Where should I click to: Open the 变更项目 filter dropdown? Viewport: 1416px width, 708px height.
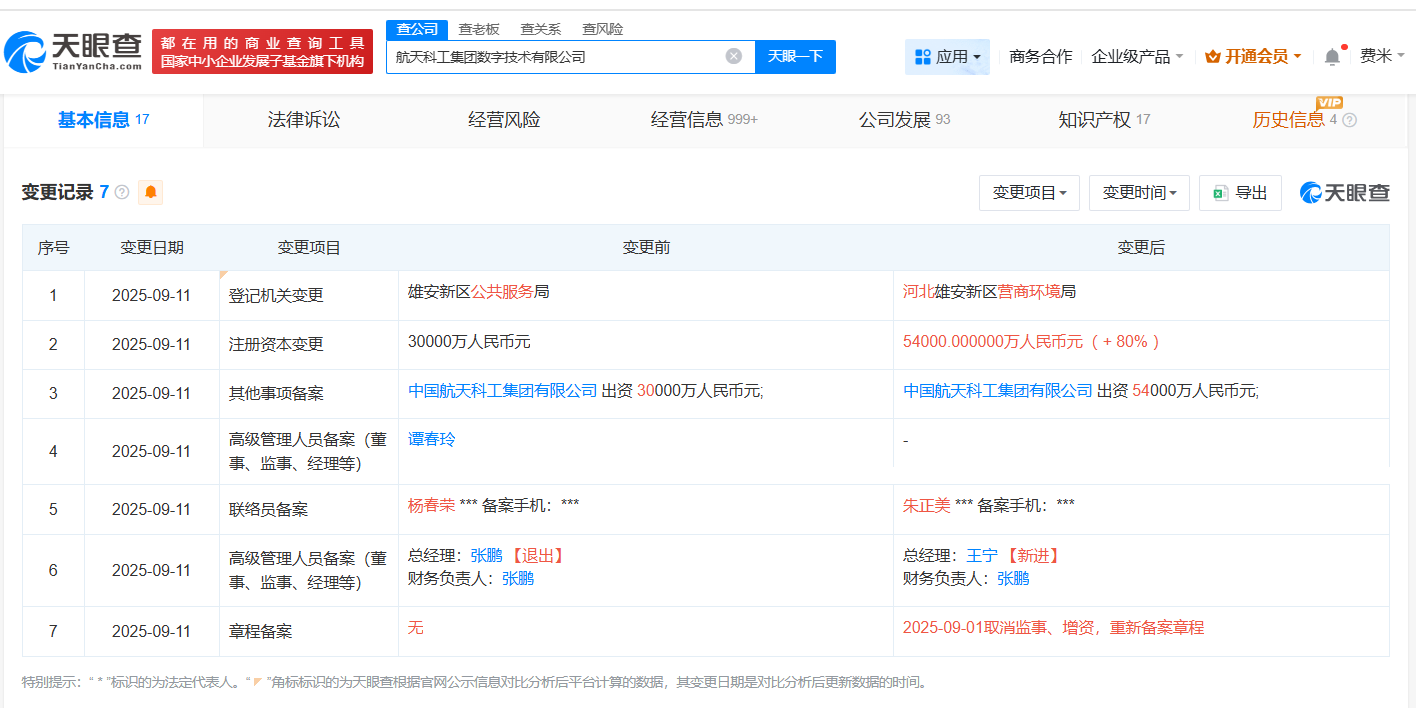pos(1029,192)
